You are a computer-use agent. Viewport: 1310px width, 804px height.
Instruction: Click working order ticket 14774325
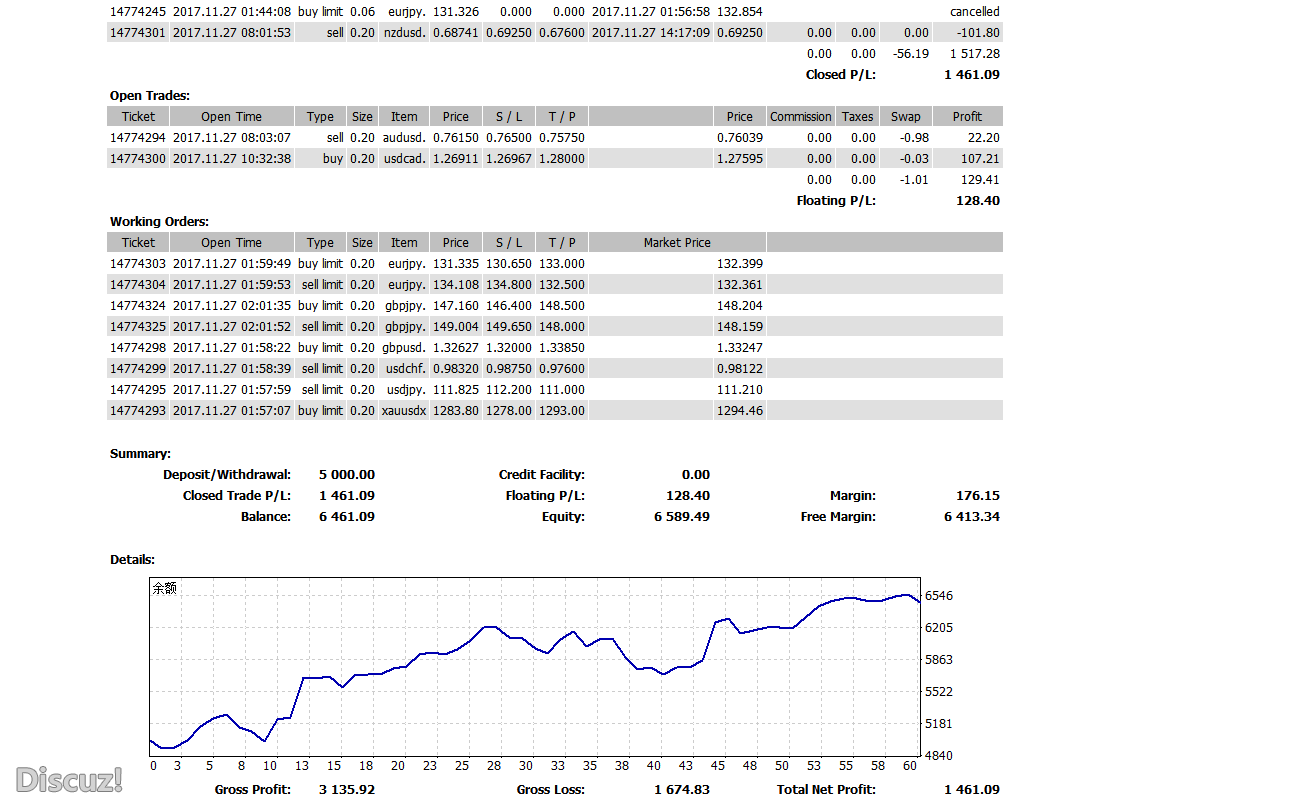tap(138, 327)
